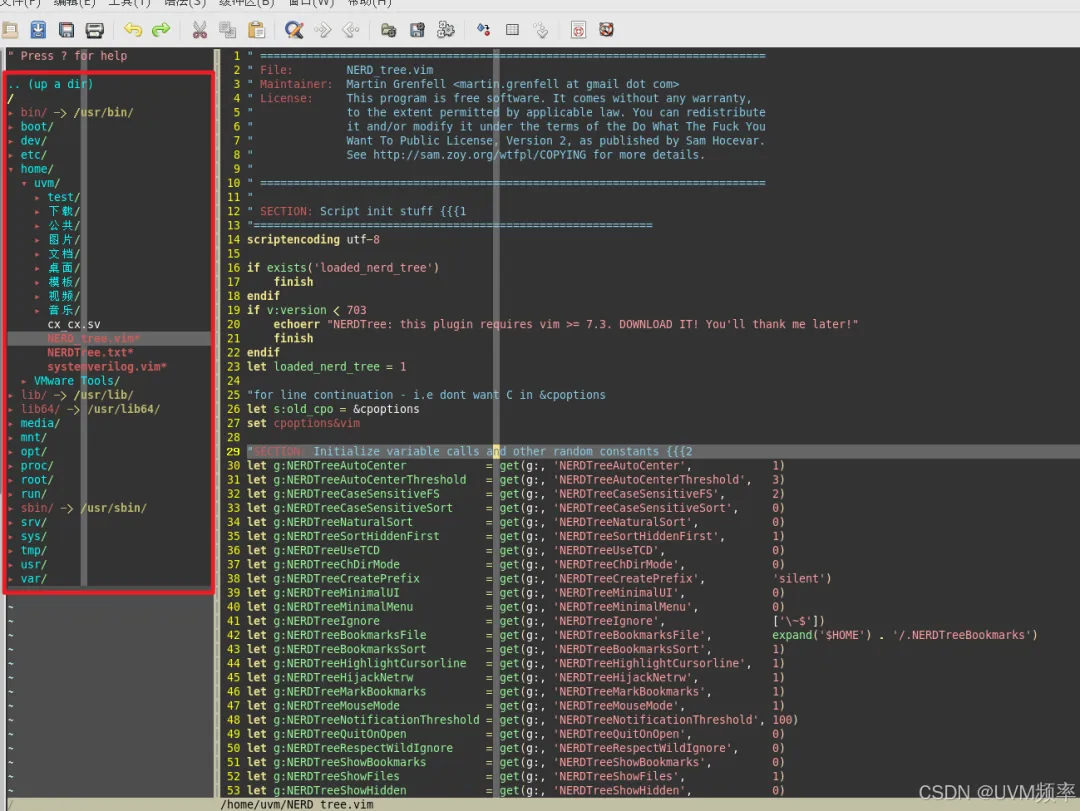Click the Paste clipboard icon
The height and width of the screenshot is (811, 1080).
[x=257, y=30]
